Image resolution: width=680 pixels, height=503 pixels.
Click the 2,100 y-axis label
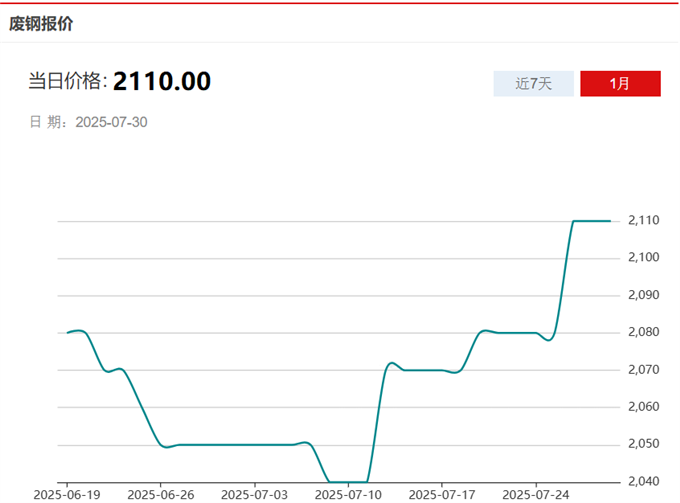(643, 258)
